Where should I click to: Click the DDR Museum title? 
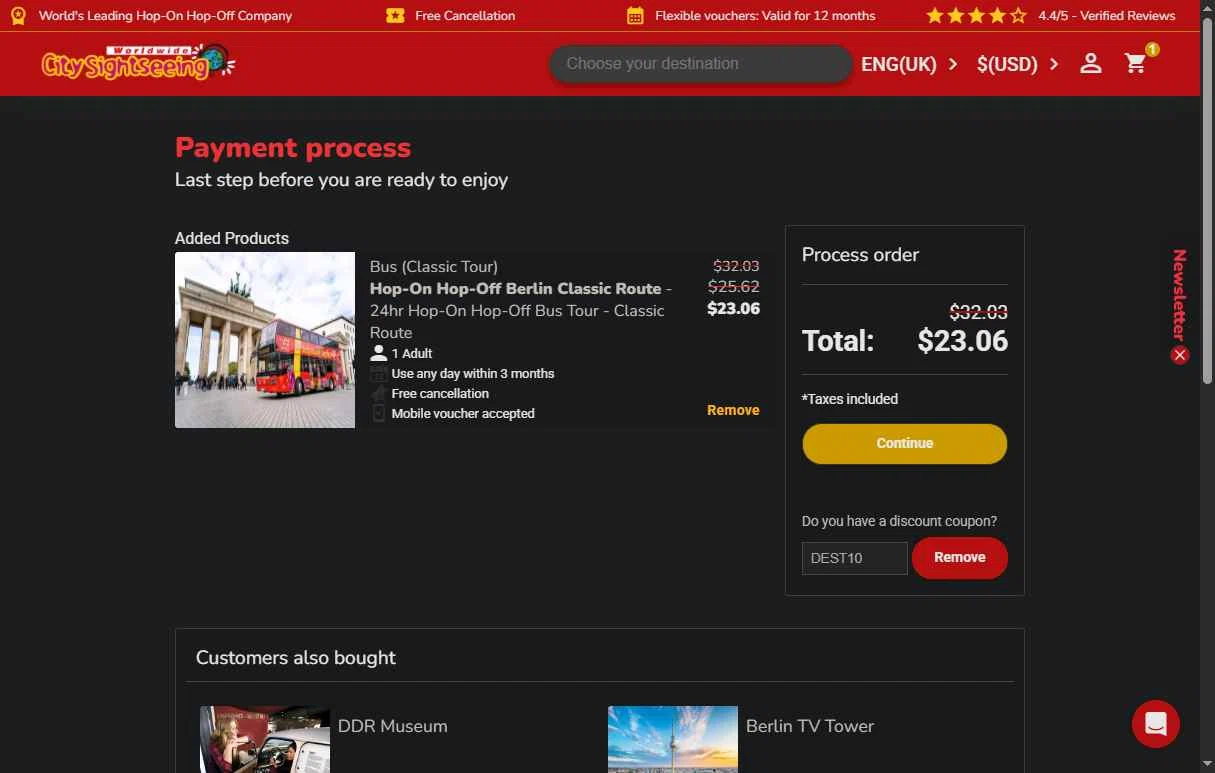(x=393, y=726)
